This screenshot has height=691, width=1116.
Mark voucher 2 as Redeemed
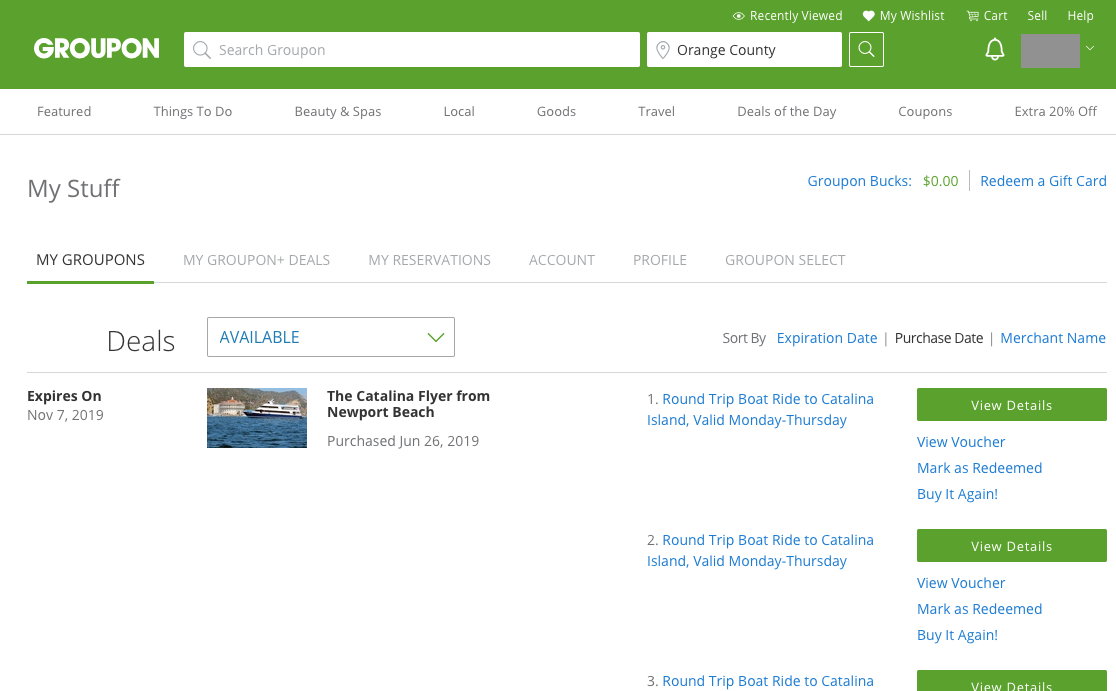[979, 609]
